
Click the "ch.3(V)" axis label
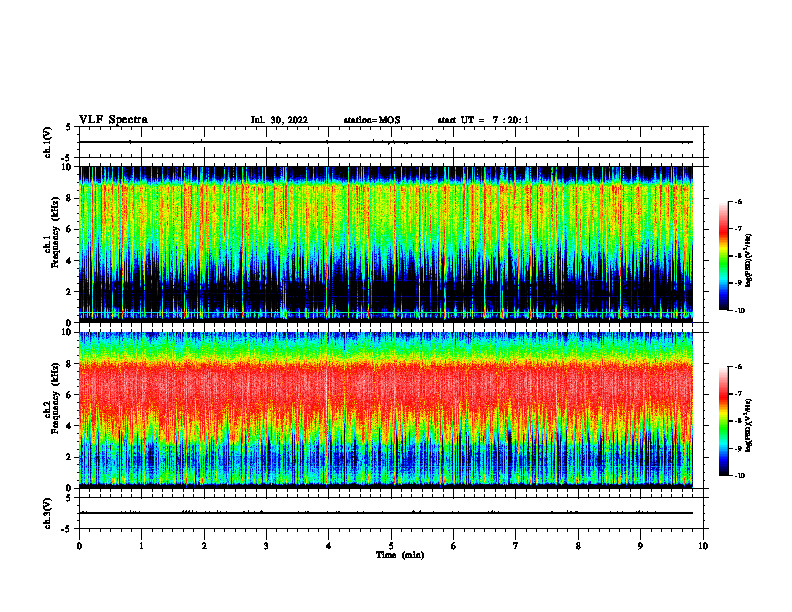click(x=48, y=513)
